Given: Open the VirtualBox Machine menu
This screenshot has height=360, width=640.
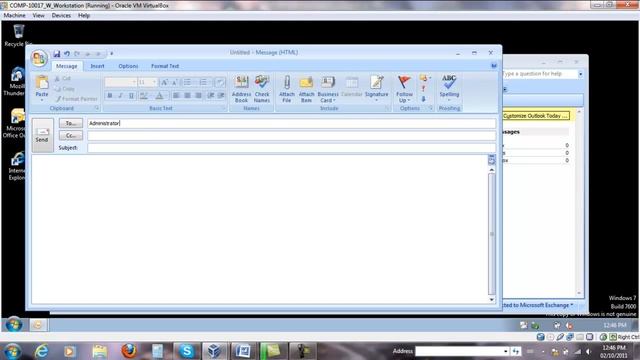Looking at the screenshot, I should [14, 16].
